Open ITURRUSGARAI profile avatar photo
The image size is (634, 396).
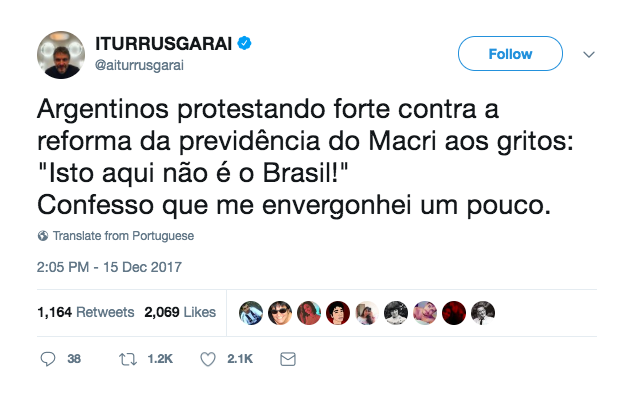[61, 55]
